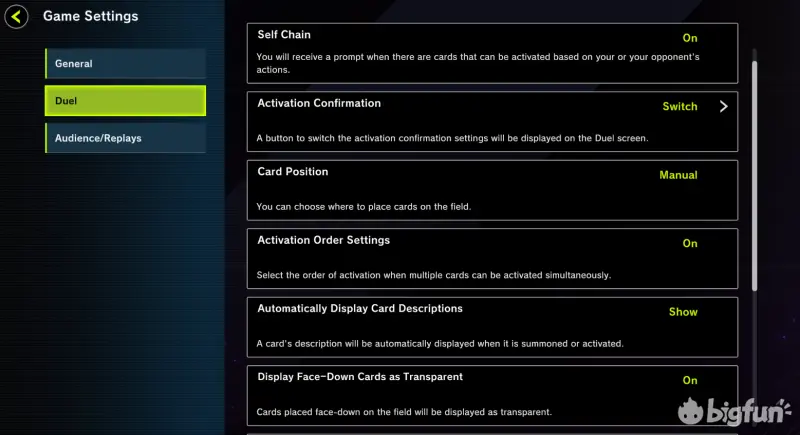Toggle the Self Chain On value
Image resolution: width=800 pixels, height=435 pixels.
[x=689, y=38]
